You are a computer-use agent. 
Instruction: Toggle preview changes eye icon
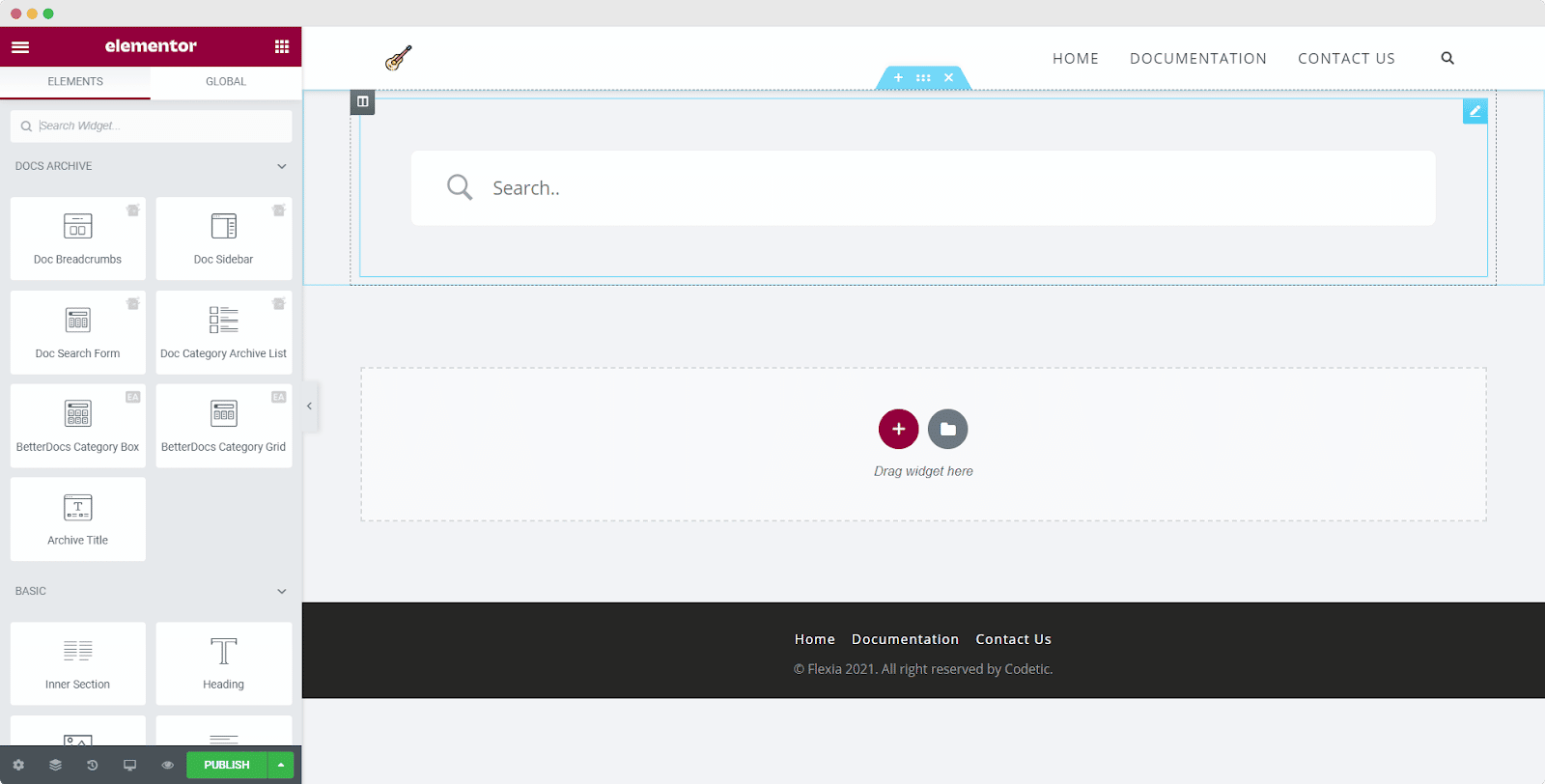(x=167, y=765)
